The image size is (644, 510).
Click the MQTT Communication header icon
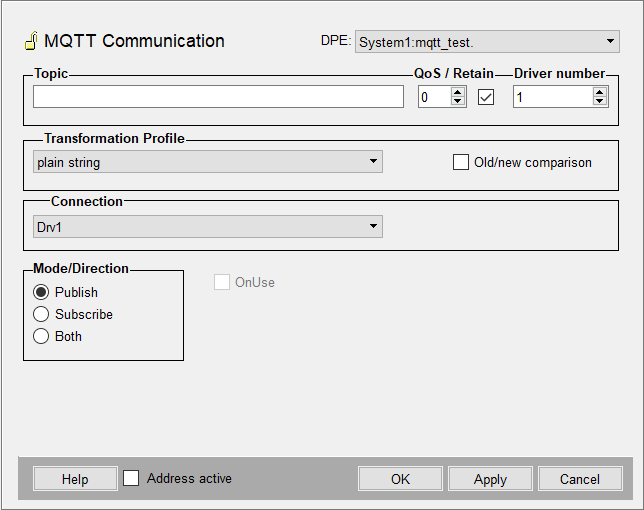coord(31,42)
